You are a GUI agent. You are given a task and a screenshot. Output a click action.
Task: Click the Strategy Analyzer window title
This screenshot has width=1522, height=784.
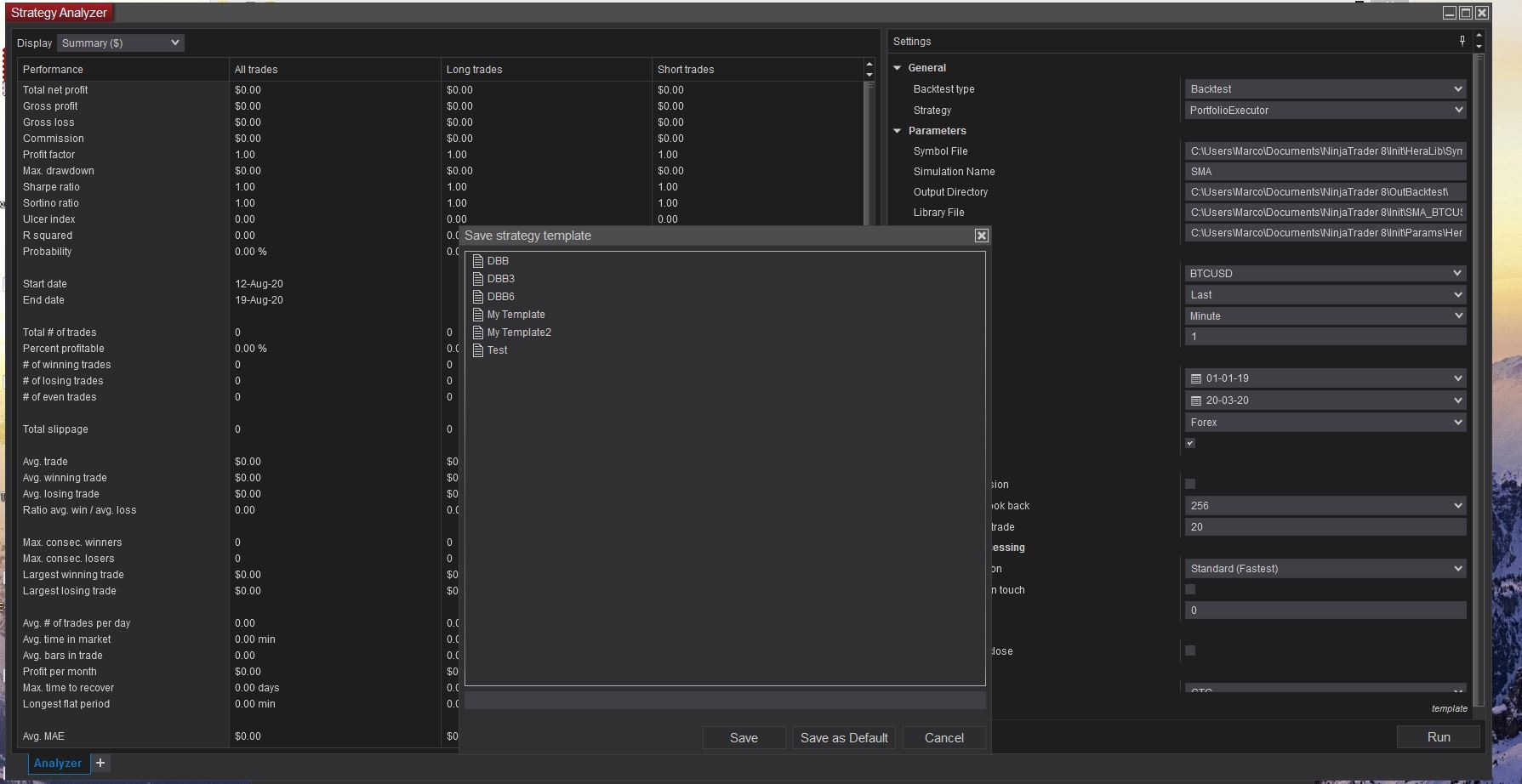point(59,13)
